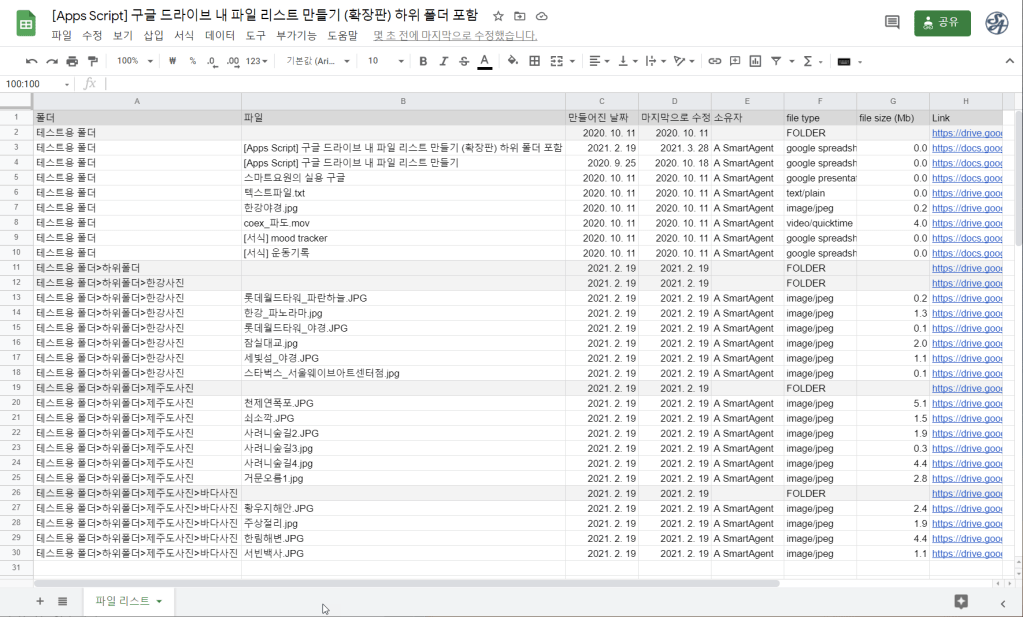
Task: Click the undo arrow in the toolbar
Action: tap(32, 61)
